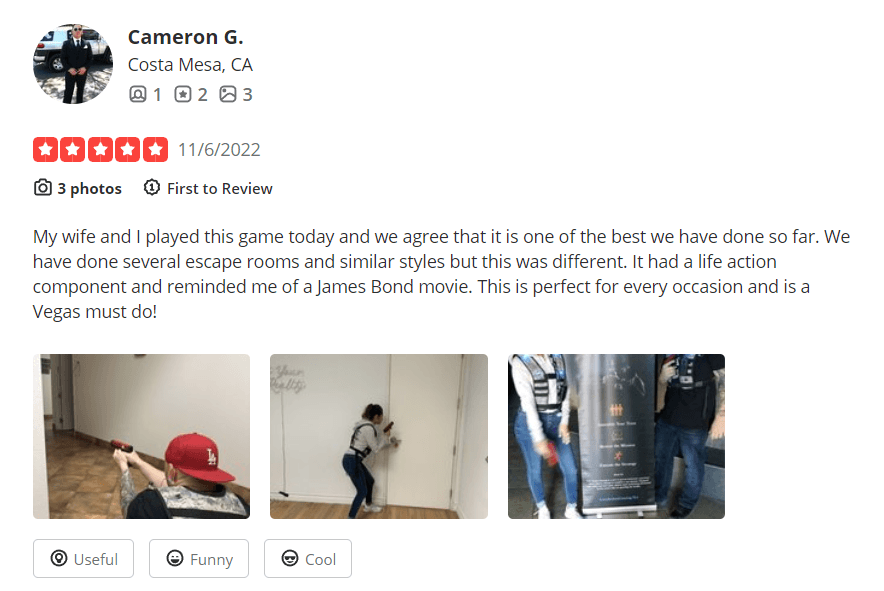Click the photos count image icon

tap(228, 94)
